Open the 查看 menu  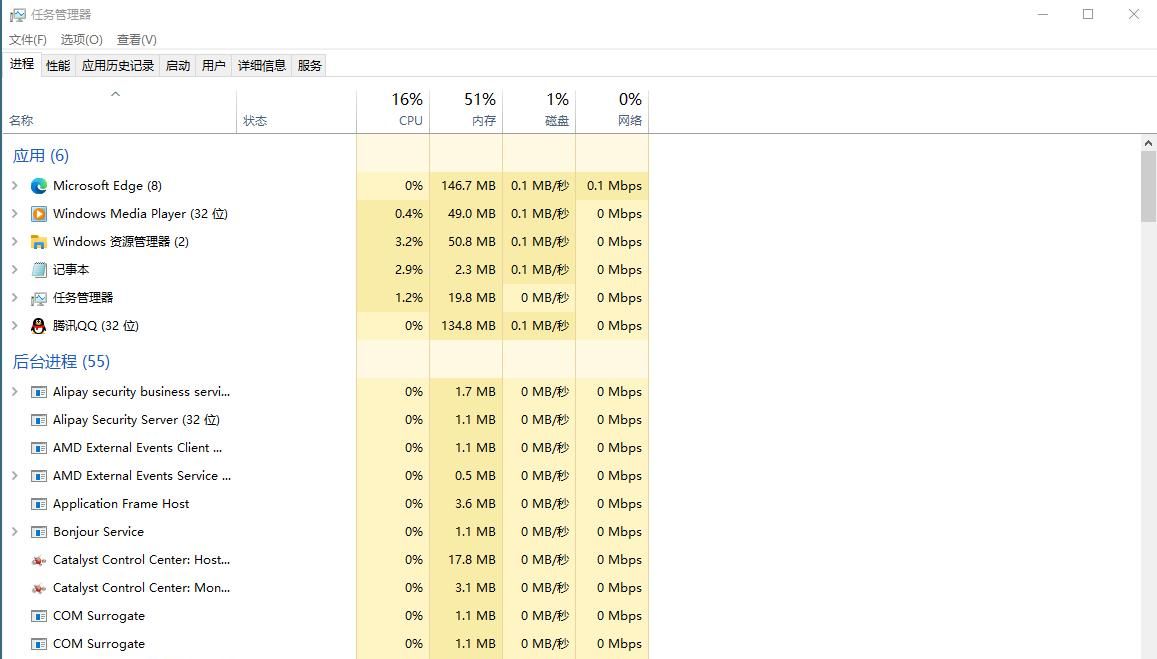[x=137, y=39]
